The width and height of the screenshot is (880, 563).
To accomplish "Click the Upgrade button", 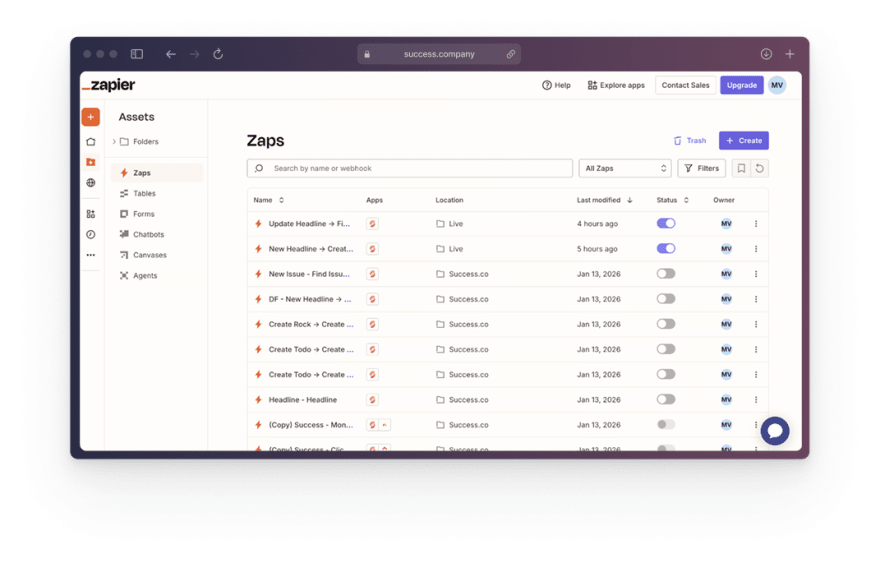I will 741,85.
